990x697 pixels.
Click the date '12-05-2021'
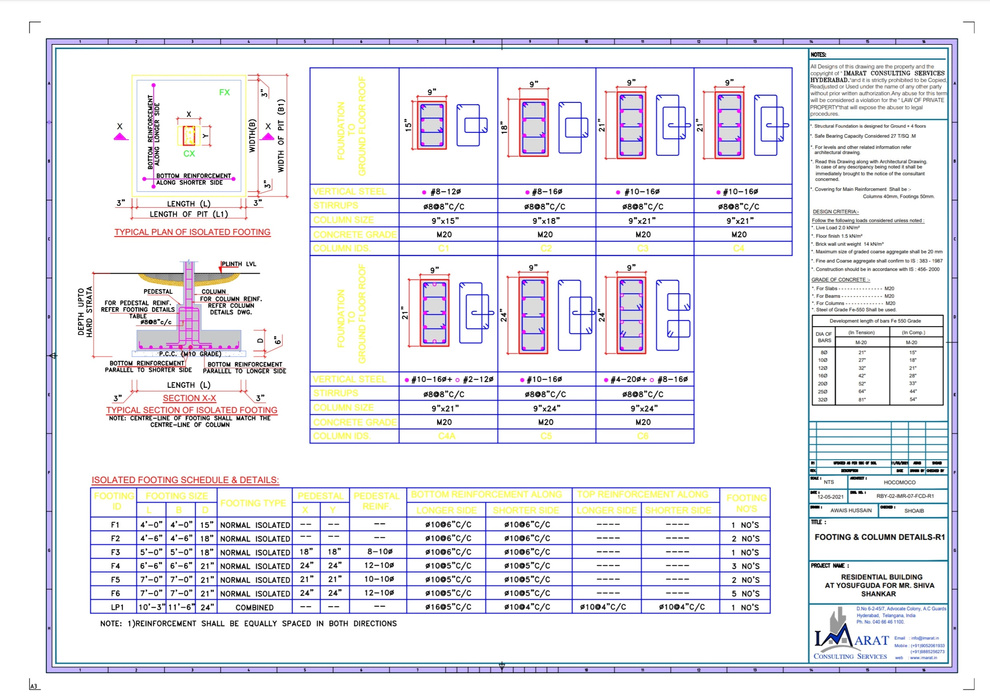tap(830, 497)
